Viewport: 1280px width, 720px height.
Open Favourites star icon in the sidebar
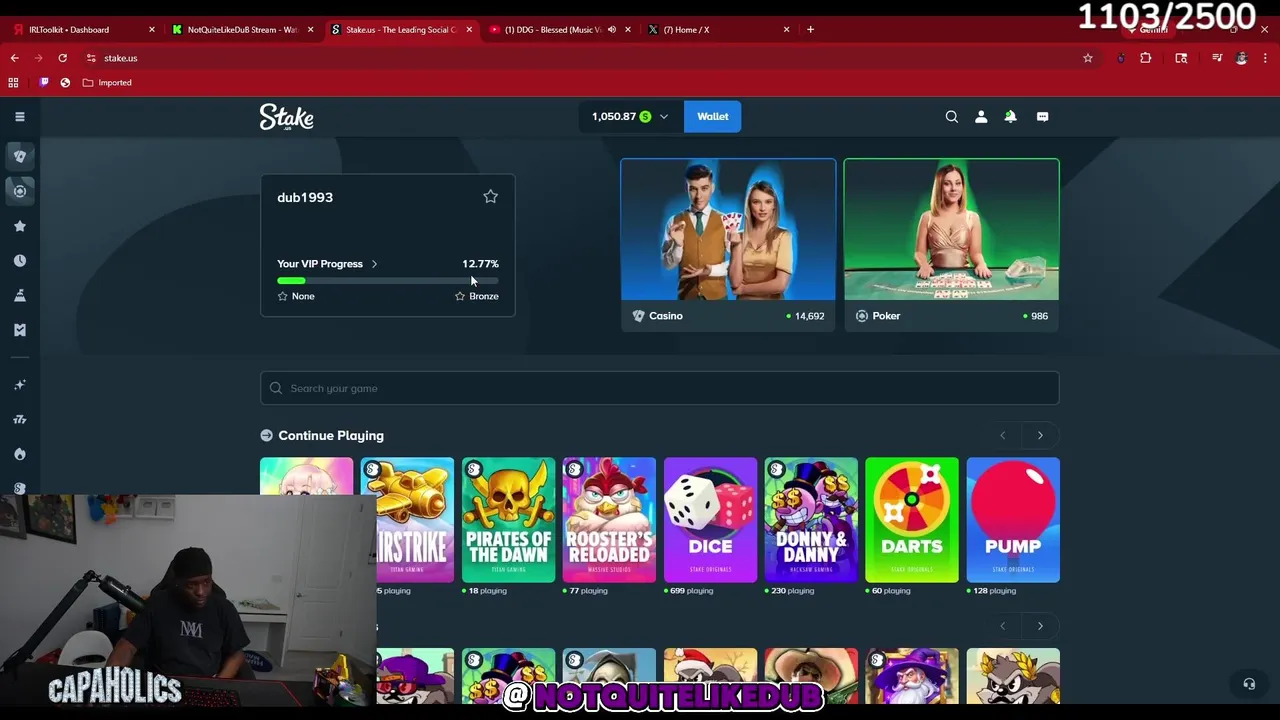click(19, 226)
